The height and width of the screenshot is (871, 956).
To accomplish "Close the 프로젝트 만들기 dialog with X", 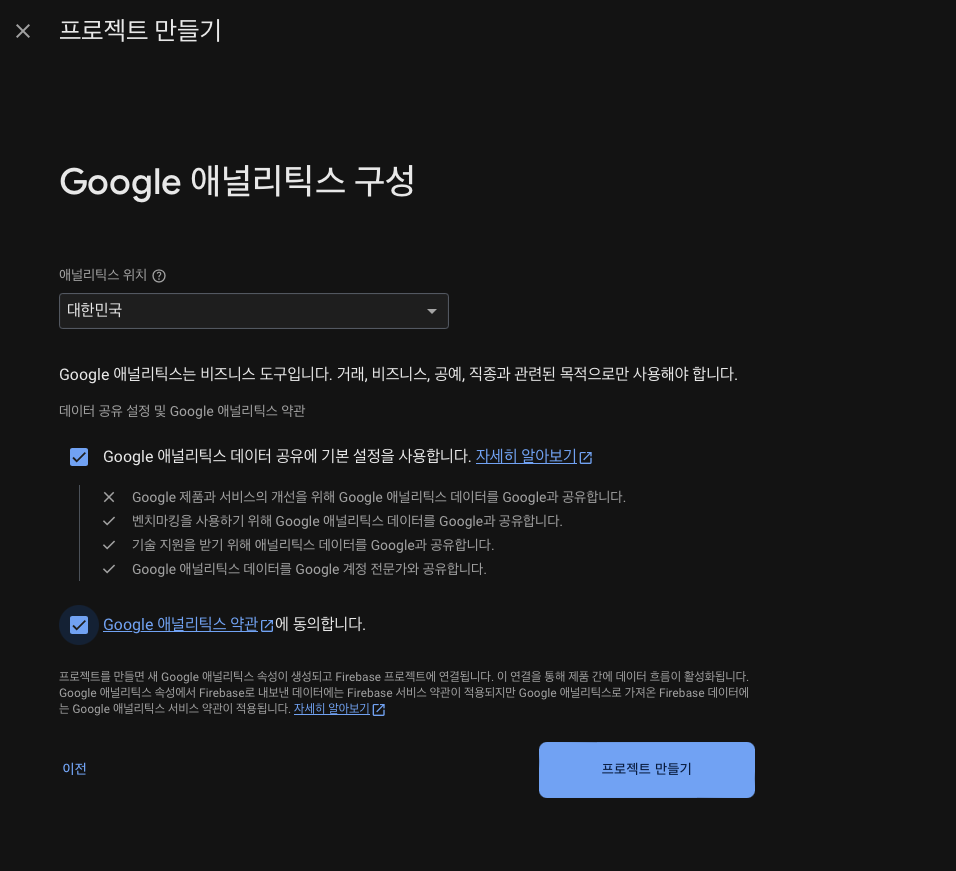I will [x=23, y=31].
